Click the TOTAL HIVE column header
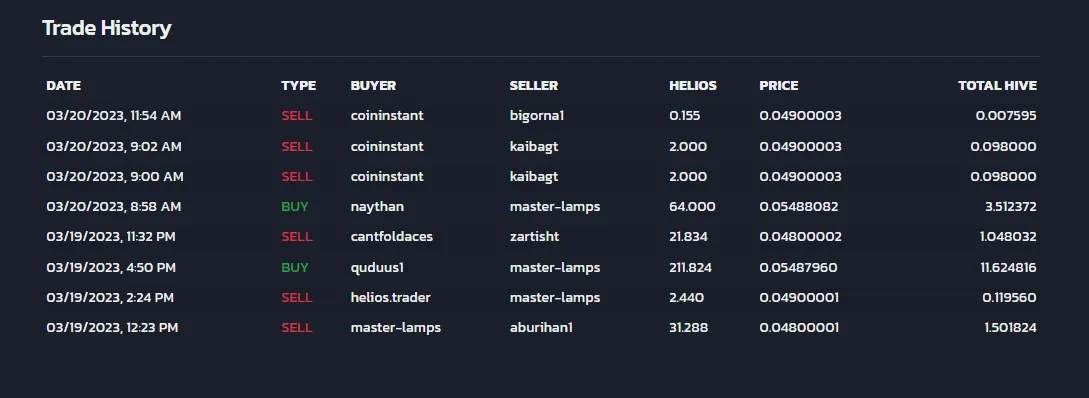 (x=997, y=85)
